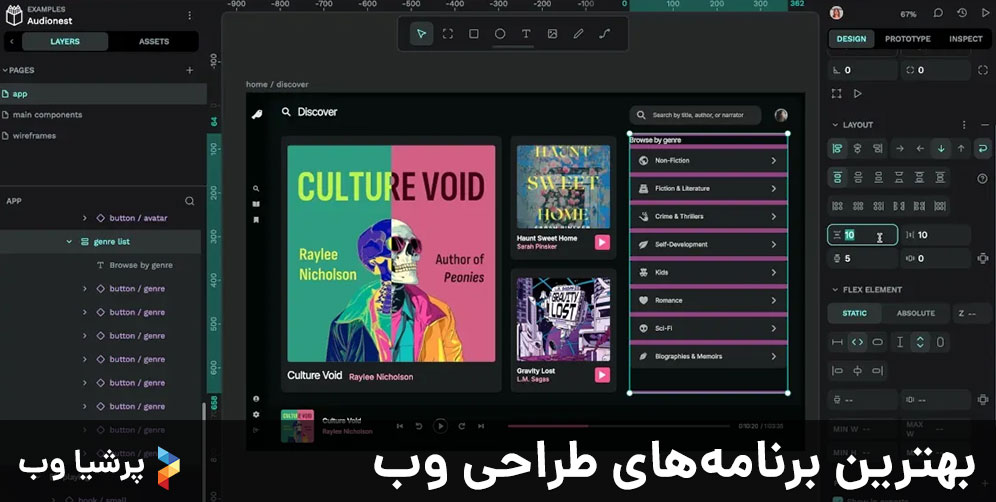The height and width of the screenshot is (502, 996).
Task: Click the row gap field showing 10
Action: point(863,235)
